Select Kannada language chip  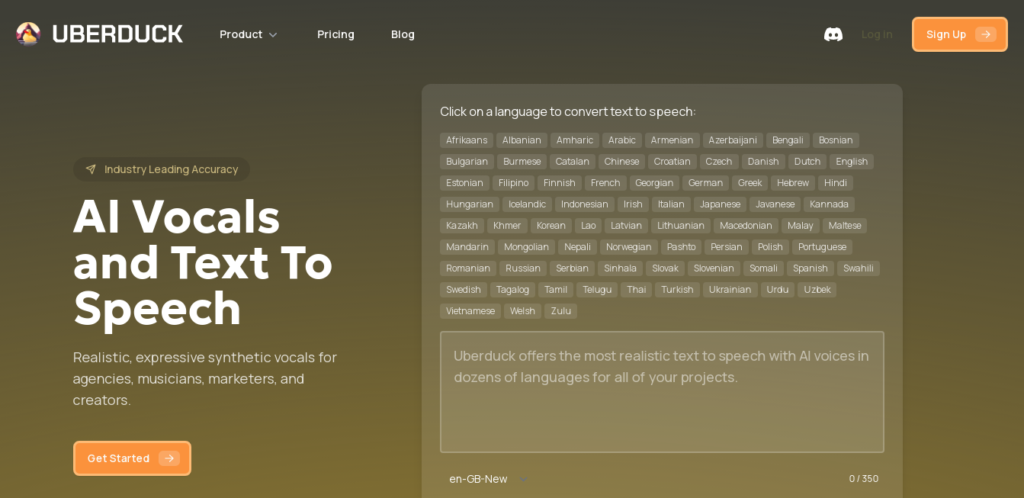click(x=829, y=204)
